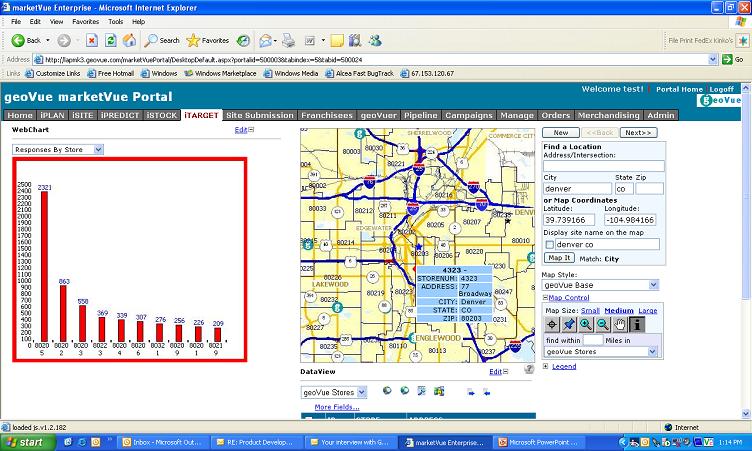
Task: Click the Map It button
Action: pyautogui.click(x=559, y=258)
